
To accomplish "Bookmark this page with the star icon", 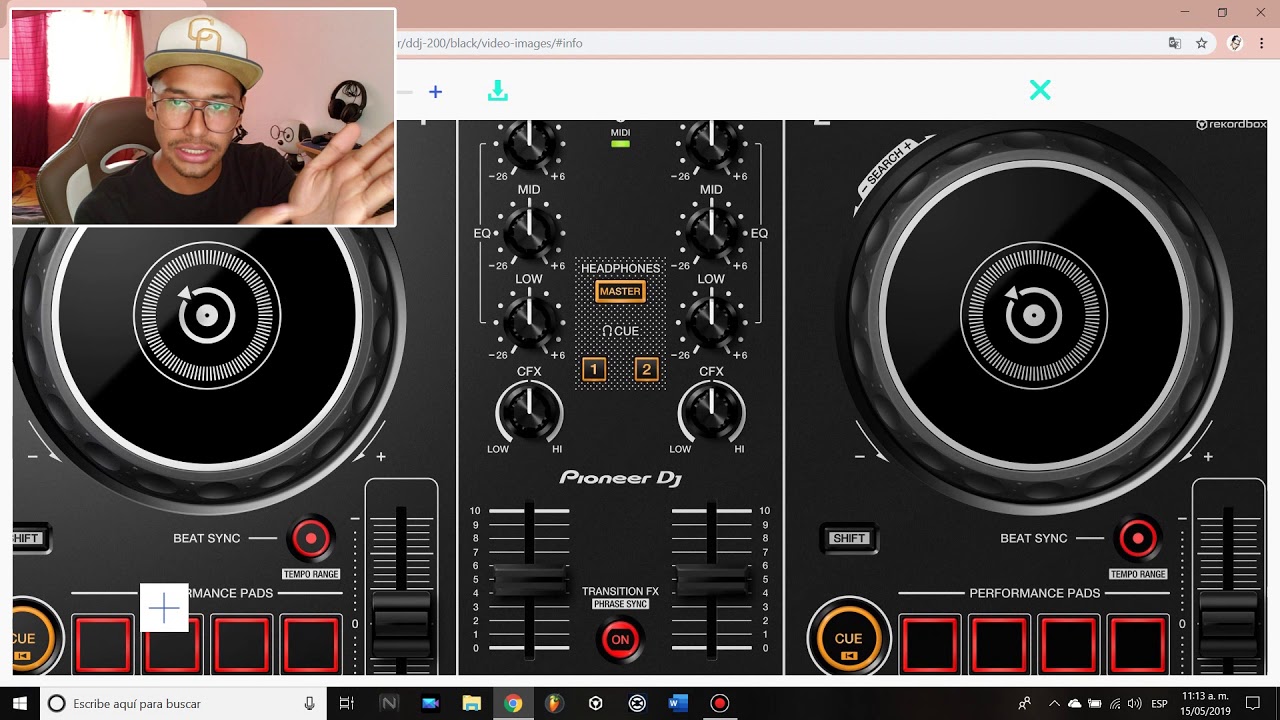I will coord(1202,43).
